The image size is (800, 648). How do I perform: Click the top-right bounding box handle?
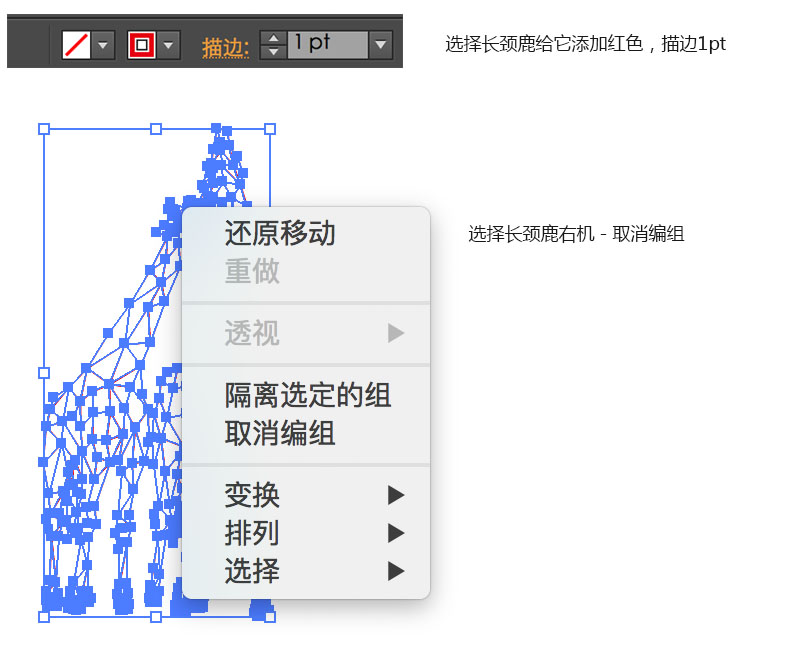[x=270, y=129]
